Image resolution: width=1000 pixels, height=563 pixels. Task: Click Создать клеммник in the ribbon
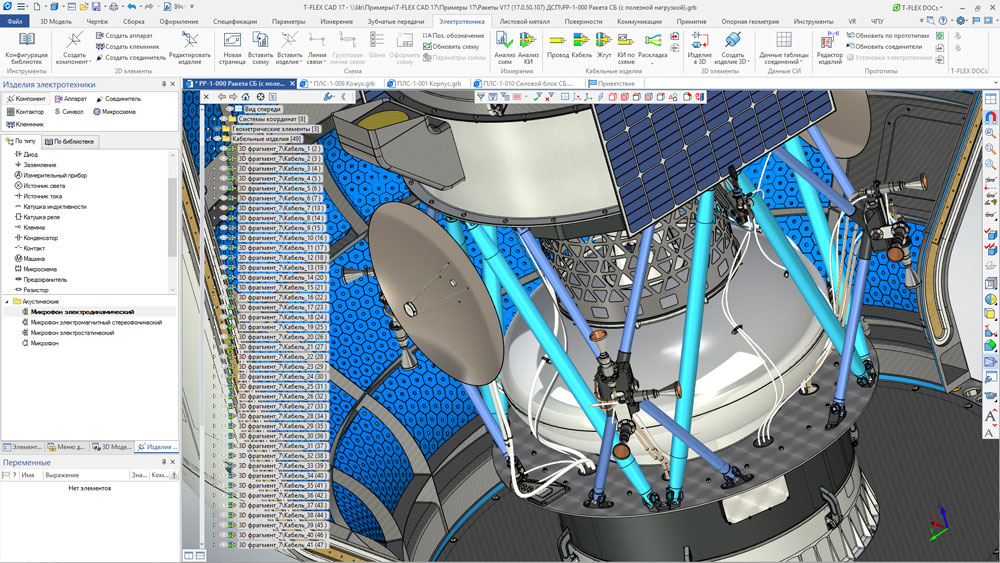coord(128,47)
